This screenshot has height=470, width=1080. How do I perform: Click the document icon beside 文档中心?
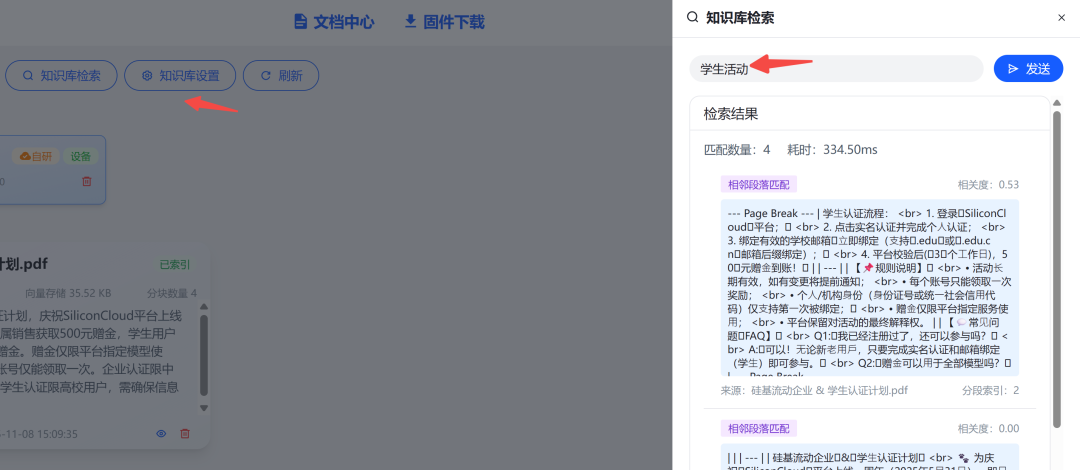(x=300, y=22)
